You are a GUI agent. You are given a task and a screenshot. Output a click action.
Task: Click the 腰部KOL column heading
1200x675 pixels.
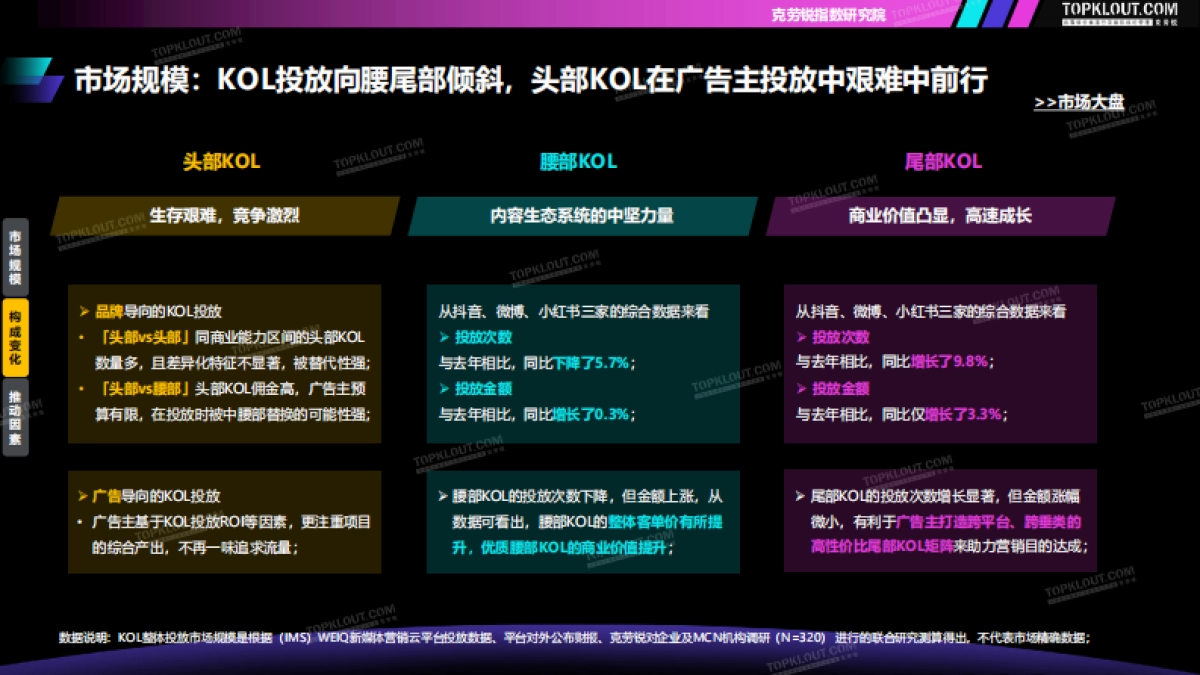(x=577, y=160)
